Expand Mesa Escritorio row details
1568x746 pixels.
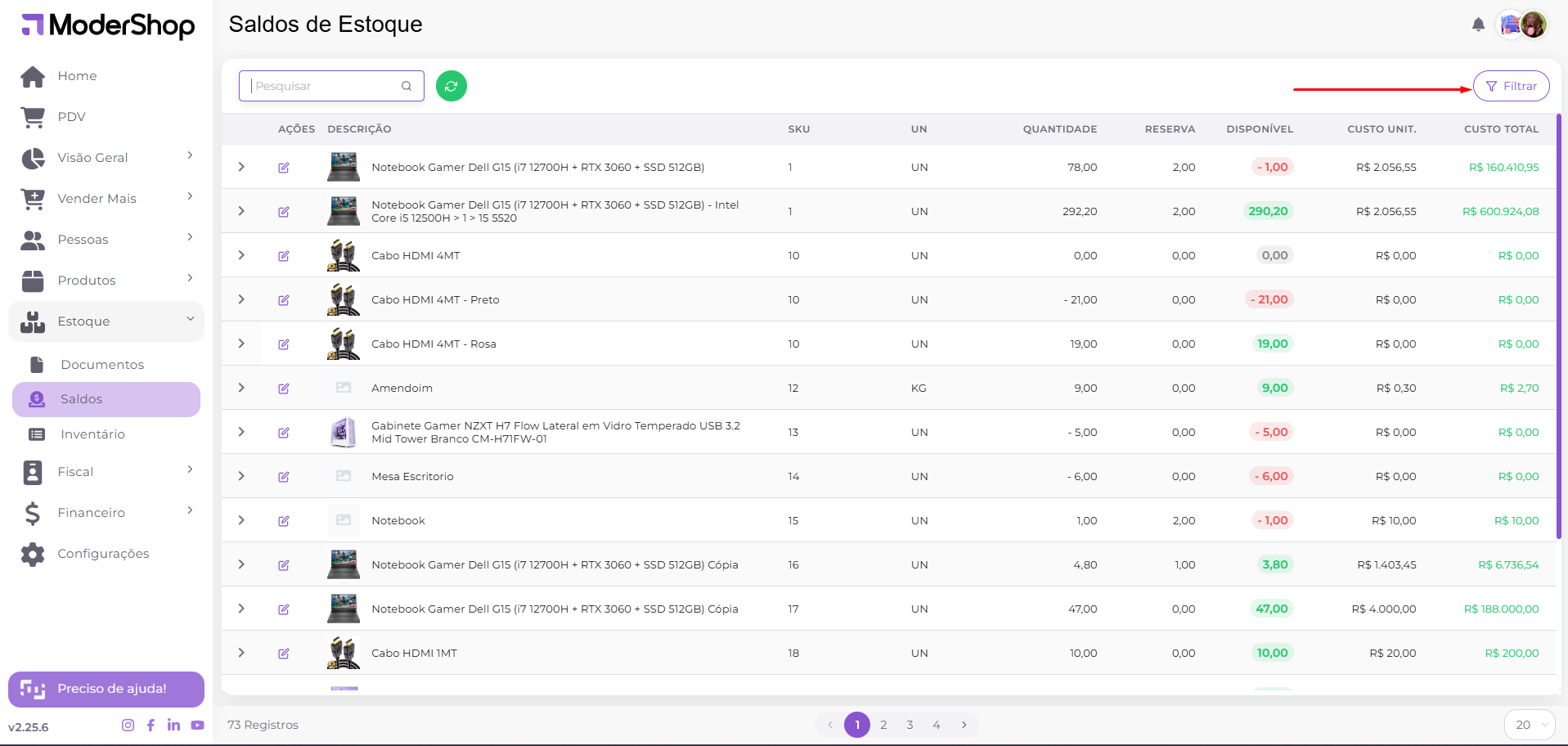[x=241, y=476]
